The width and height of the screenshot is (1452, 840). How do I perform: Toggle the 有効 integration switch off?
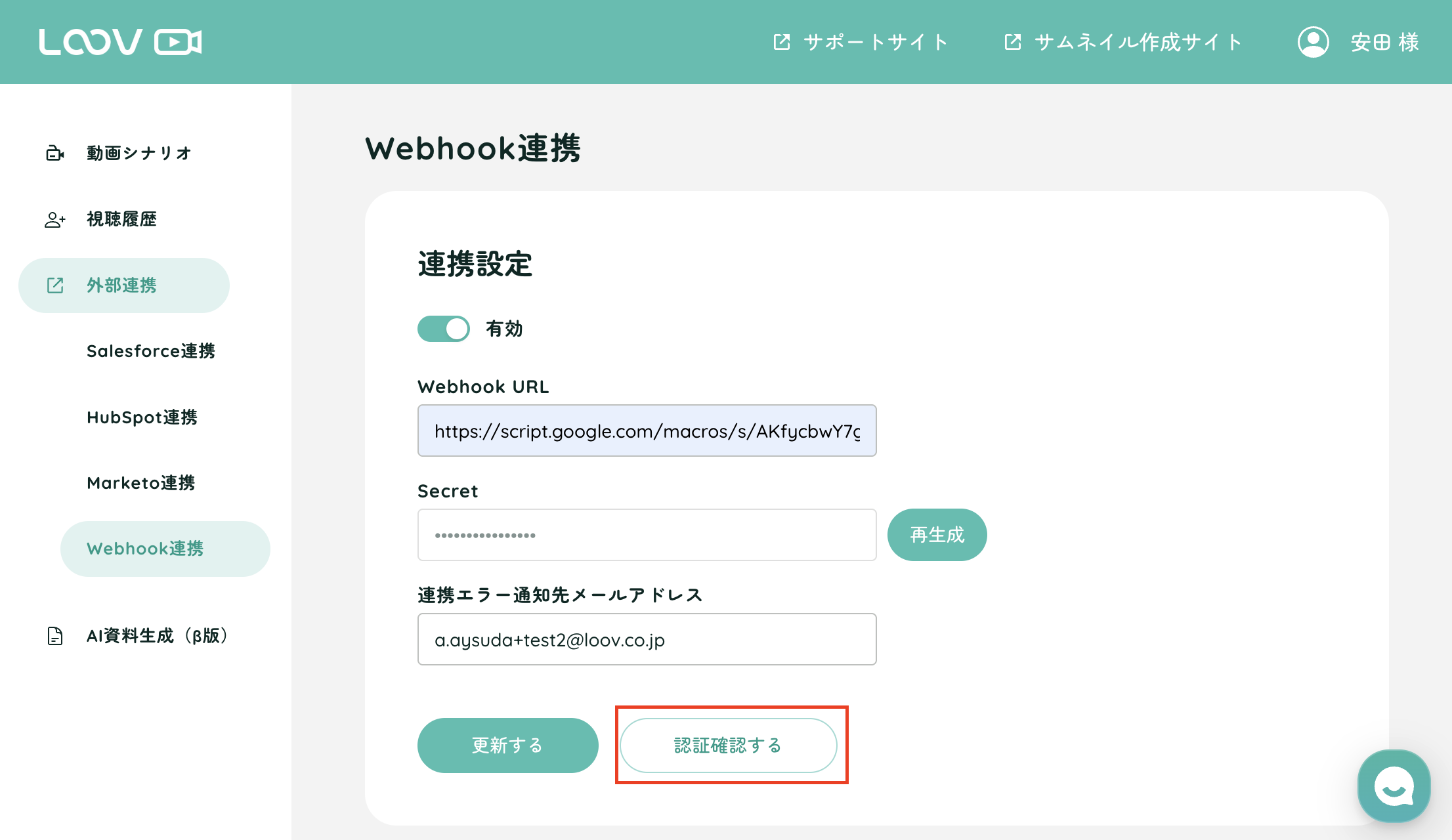[x=444, y=329]
